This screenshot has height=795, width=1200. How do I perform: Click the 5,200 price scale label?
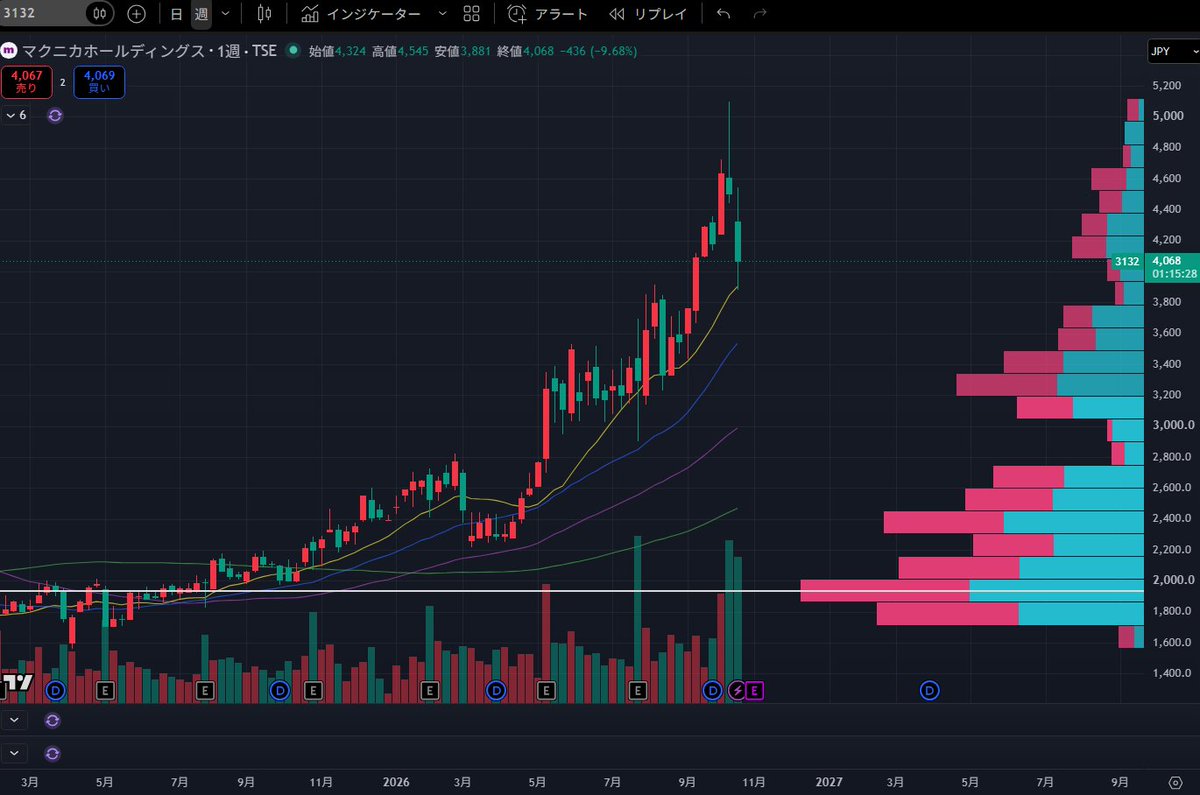click(x=1166, y=86)
